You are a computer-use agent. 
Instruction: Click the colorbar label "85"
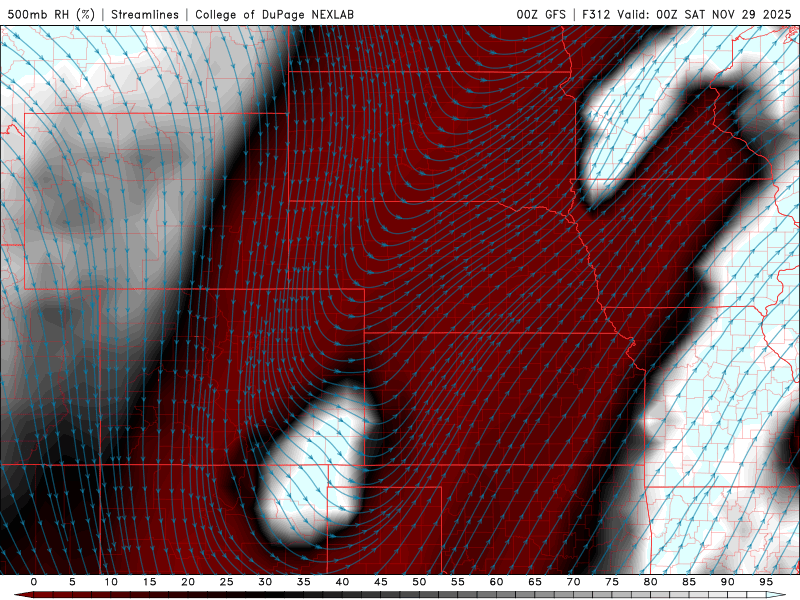(689, 582)
